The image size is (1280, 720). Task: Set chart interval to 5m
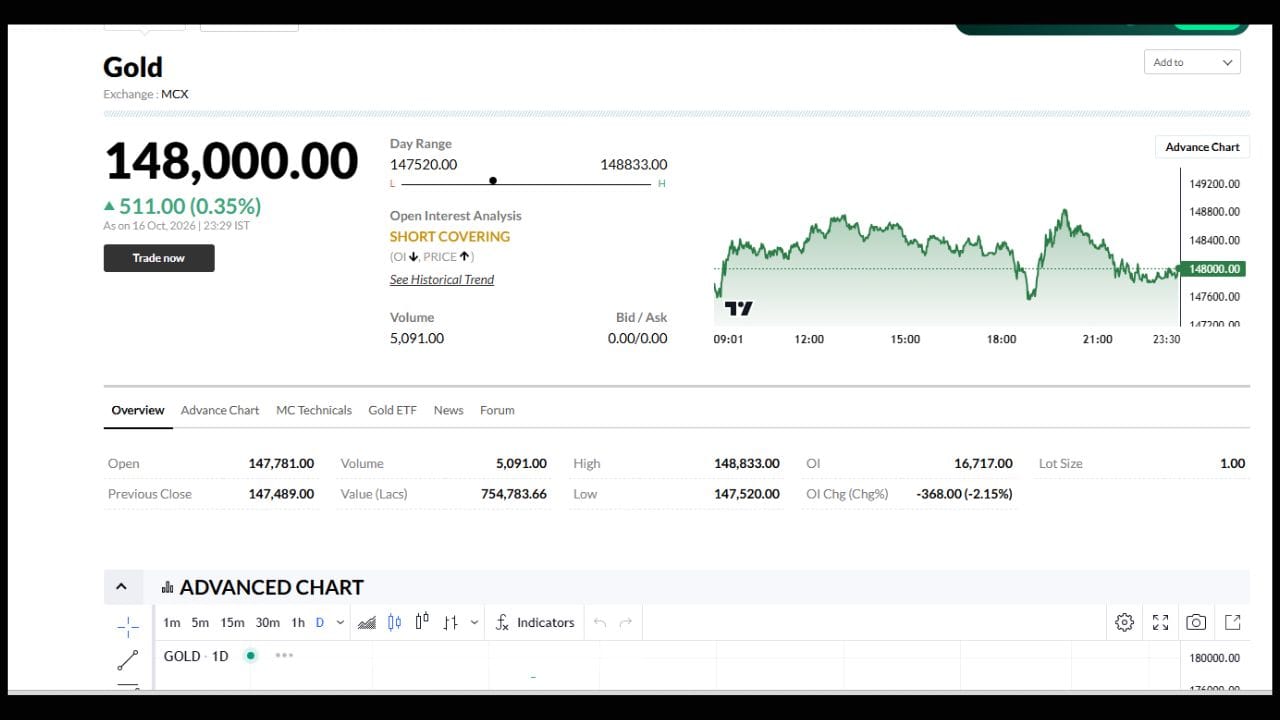200,622
